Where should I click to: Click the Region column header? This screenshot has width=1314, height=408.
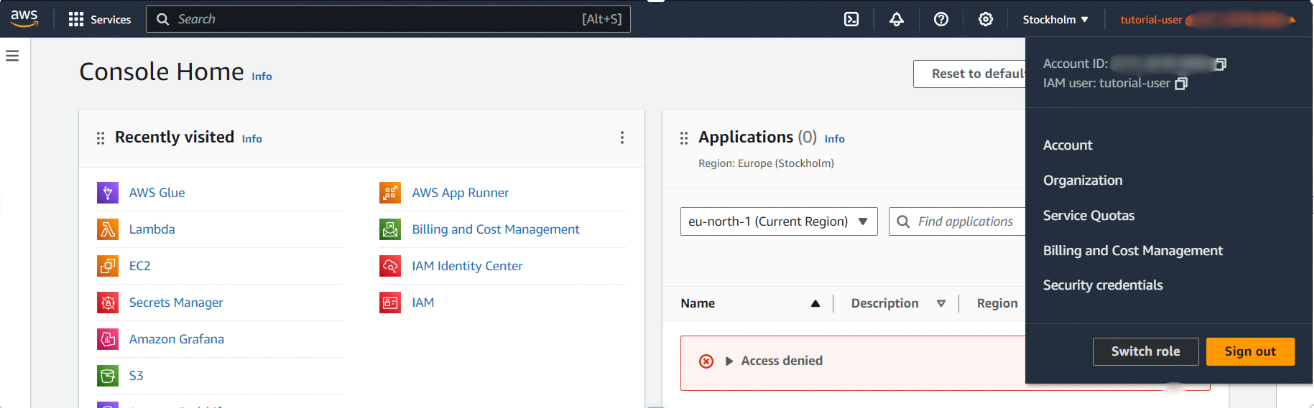[x=997, y=304]
